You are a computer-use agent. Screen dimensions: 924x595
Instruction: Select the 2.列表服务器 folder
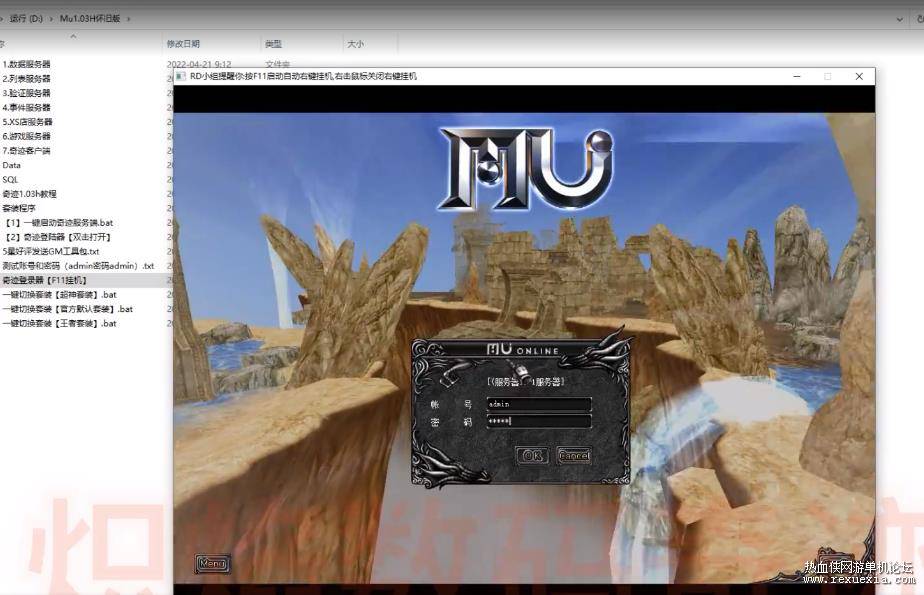(27, 78)
